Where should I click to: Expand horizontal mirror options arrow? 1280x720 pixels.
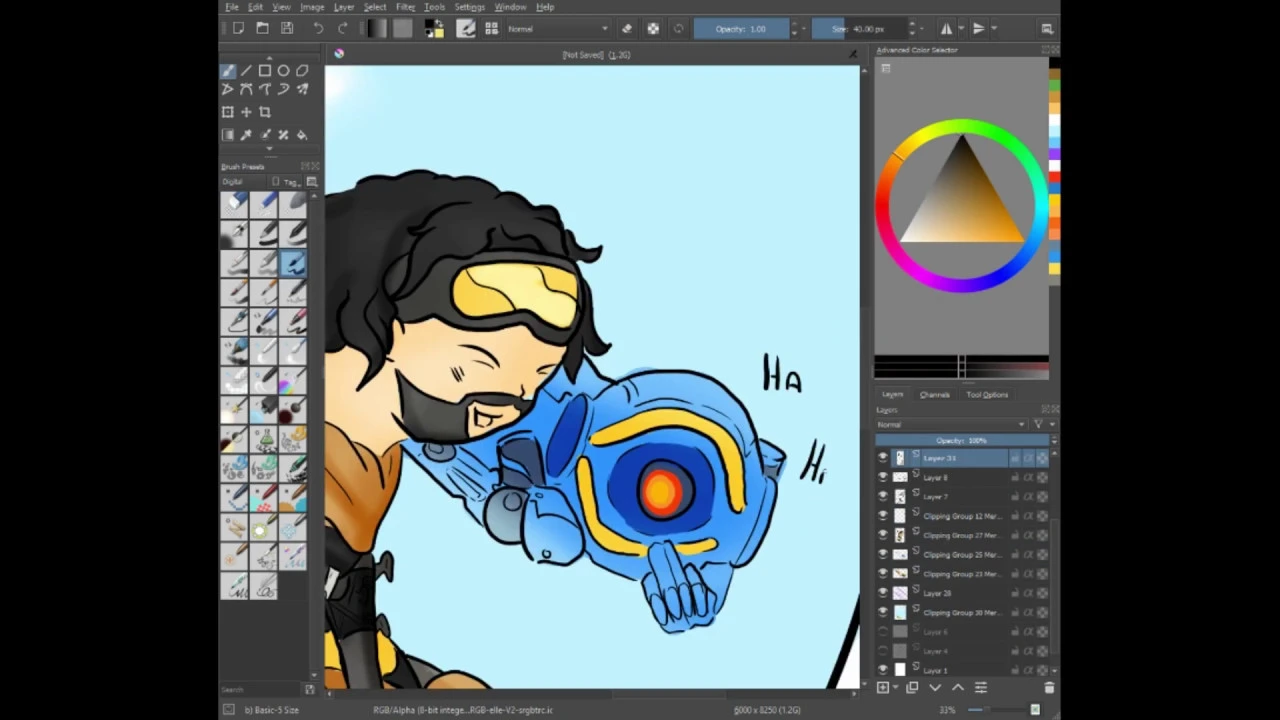(961, 29)
